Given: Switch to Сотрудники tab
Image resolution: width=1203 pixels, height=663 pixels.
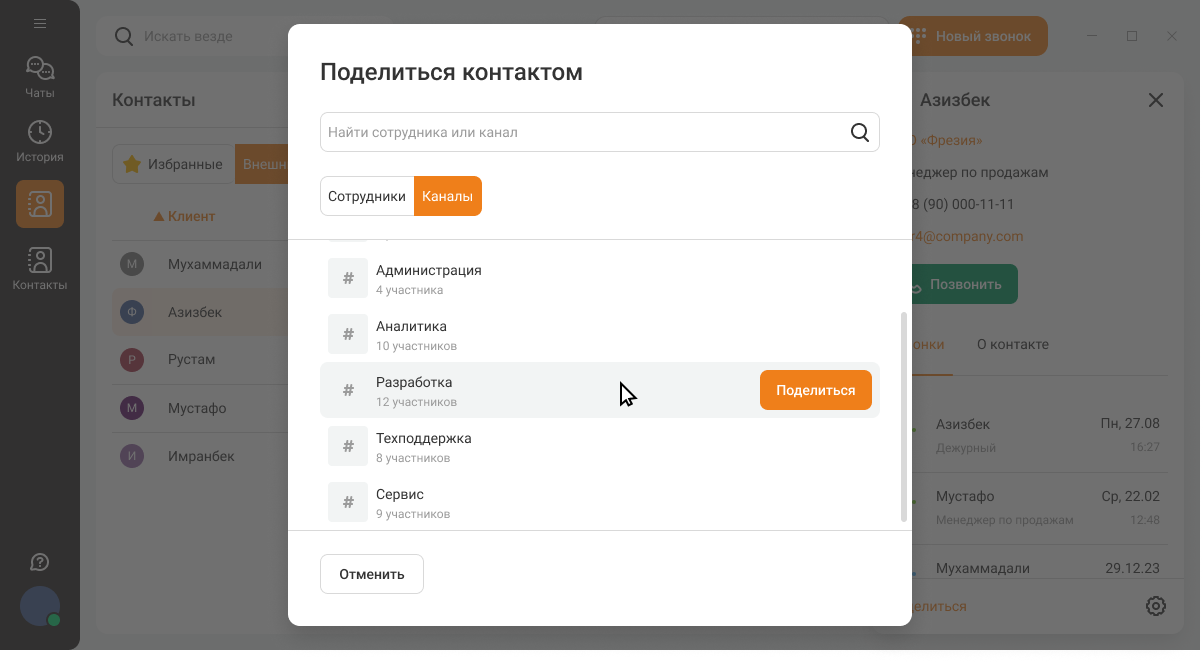Looking at the screenshot, I should coord(367,196).
